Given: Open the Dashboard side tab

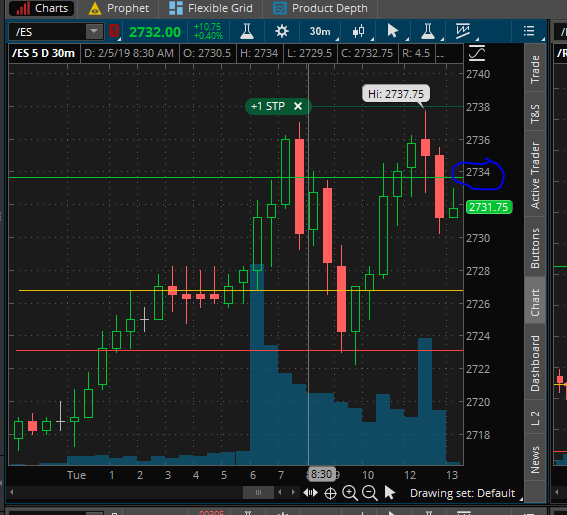Looking at the screenshot, I should pos(535,363).
